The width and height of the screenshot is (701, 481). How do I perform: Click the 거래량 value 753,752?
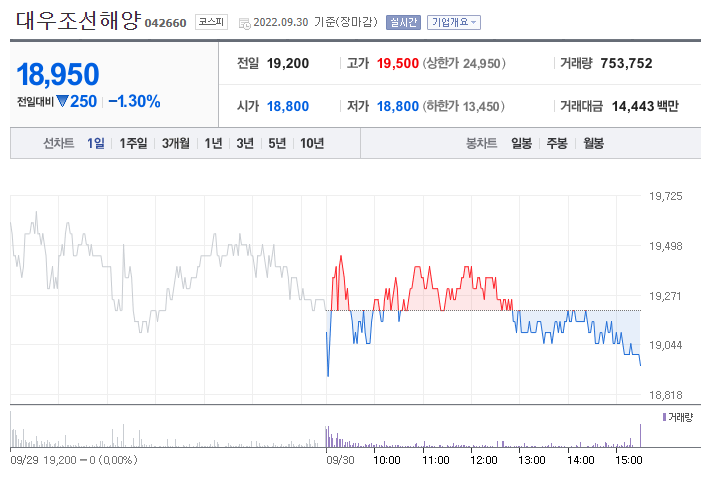coord(626,63)
